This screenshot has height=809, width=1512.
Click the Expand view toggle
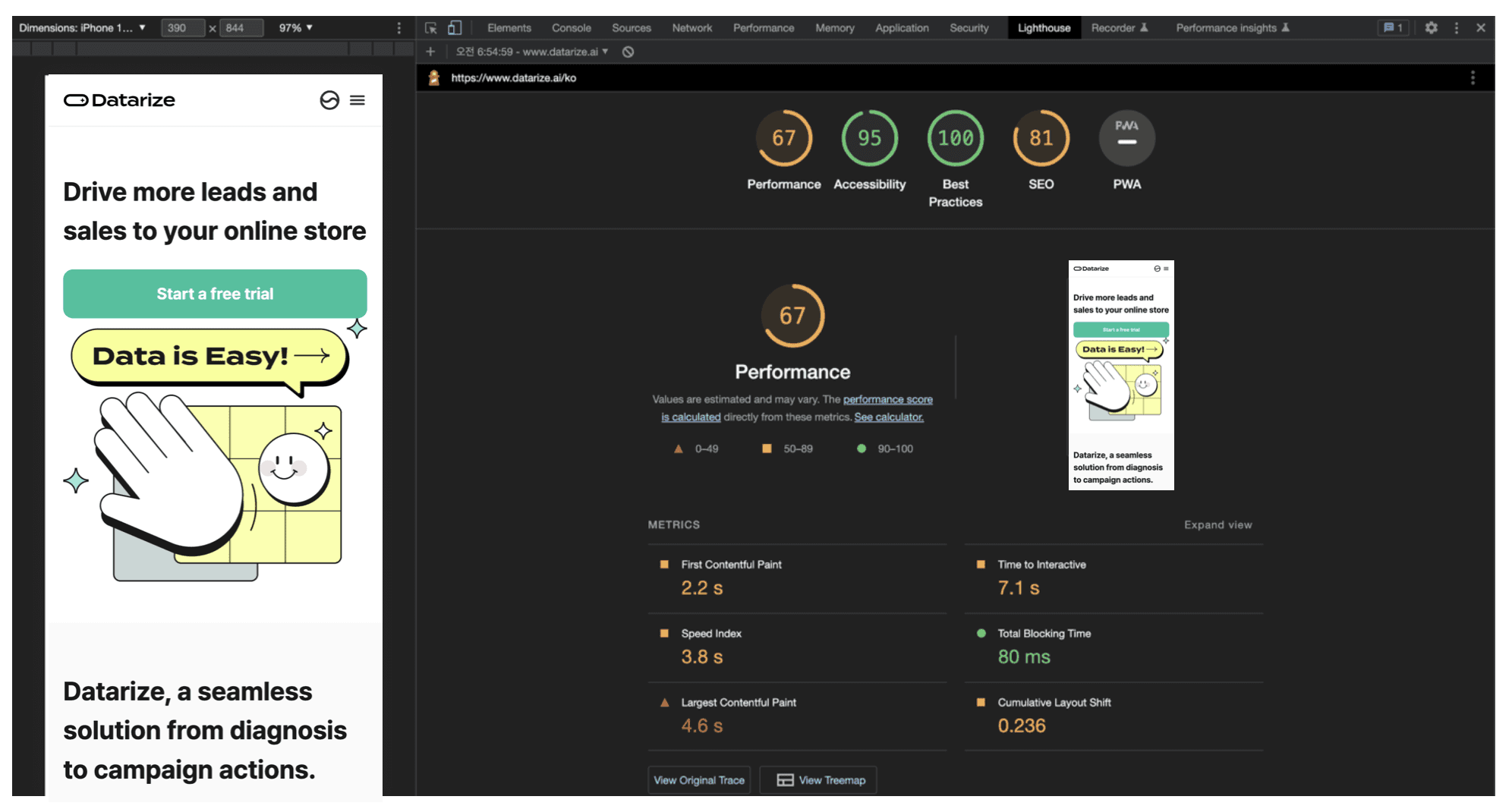[x=1217, y=524]
